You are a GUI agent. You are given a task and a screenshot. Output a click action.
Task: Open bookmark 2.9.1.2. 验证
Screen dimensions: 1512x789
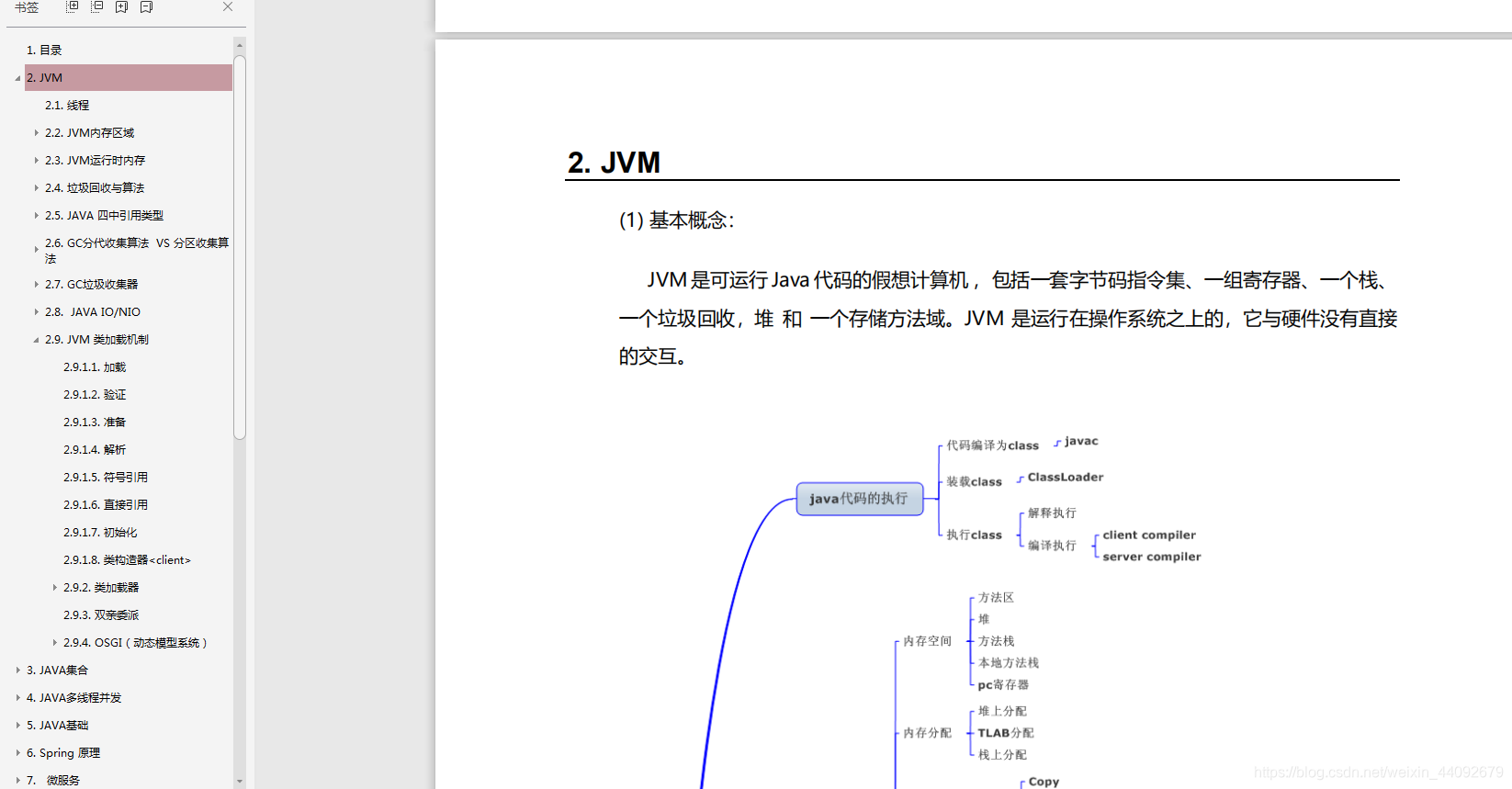point(95,395)
